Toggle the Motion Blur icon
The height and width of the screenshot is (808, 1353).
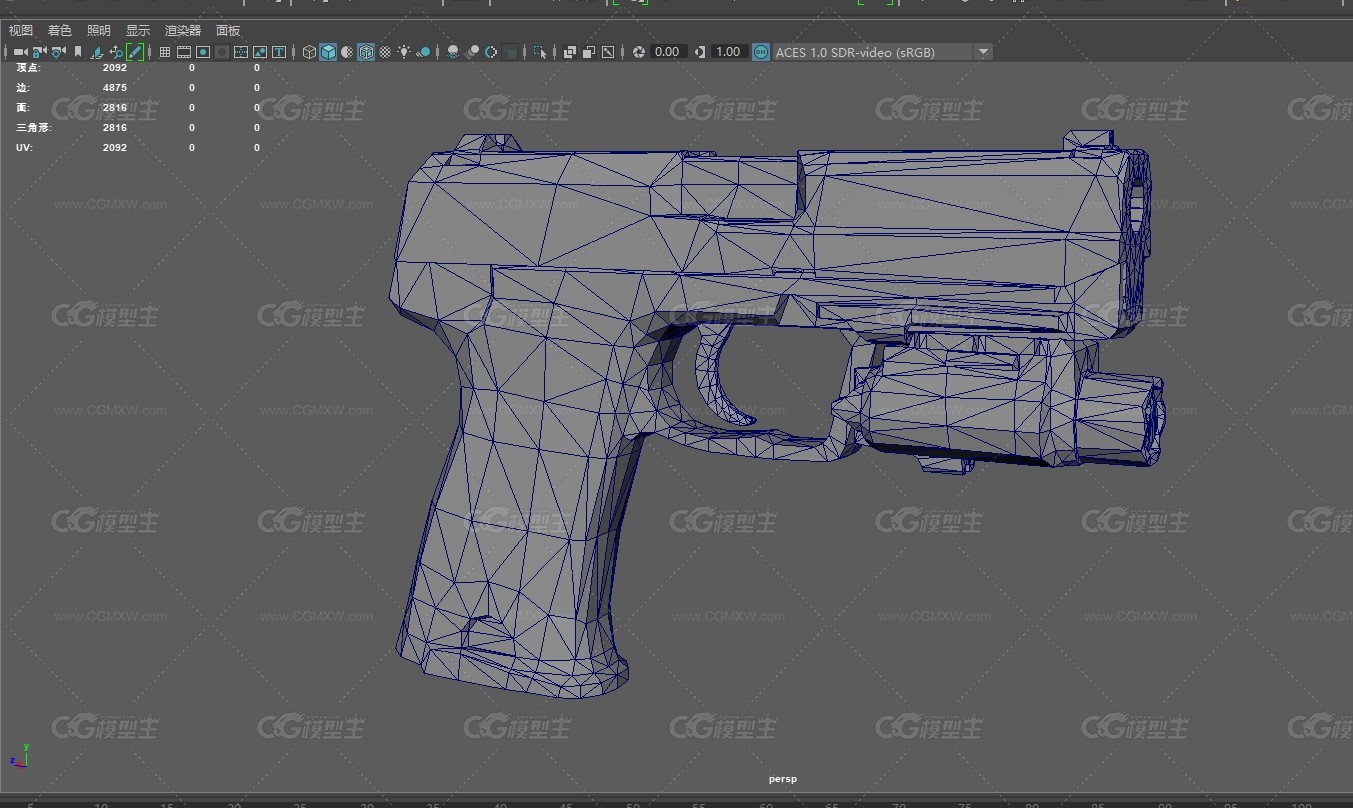(x=471, y=52)
